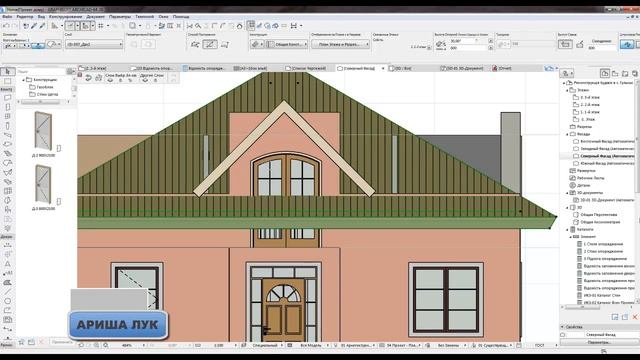Viewport: 640px width, 360px height.
Task: Toggle grid snap icon in the toolbar
Action: (x=101, y=26)
